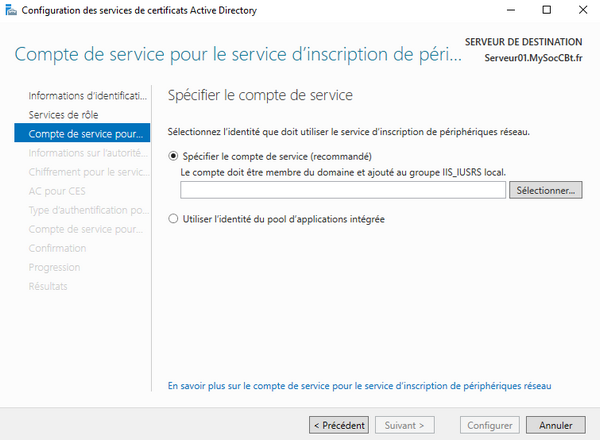Open the Informations d'identification step
Image resolution: width=600 pixels, height=440 pixels.
point(88,96)
